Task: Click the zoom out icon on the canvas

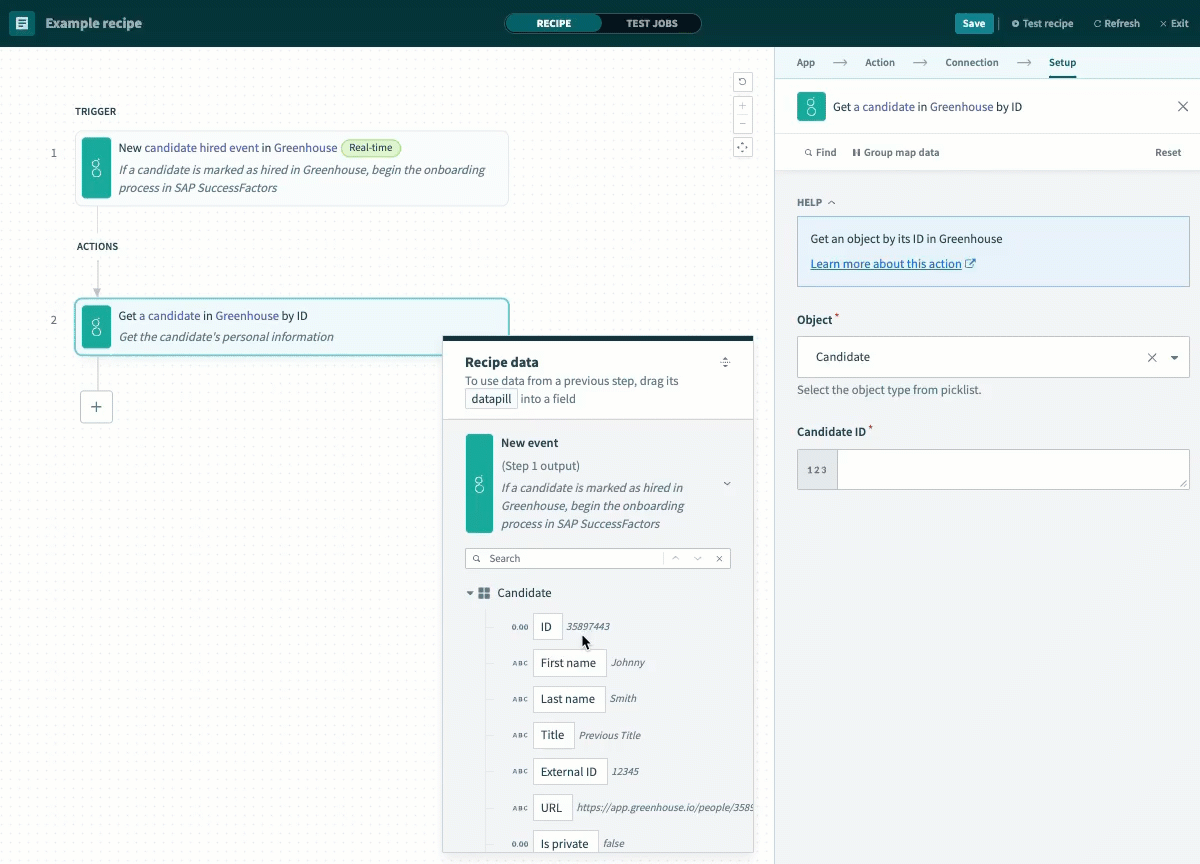Action: tap(742, 123)
